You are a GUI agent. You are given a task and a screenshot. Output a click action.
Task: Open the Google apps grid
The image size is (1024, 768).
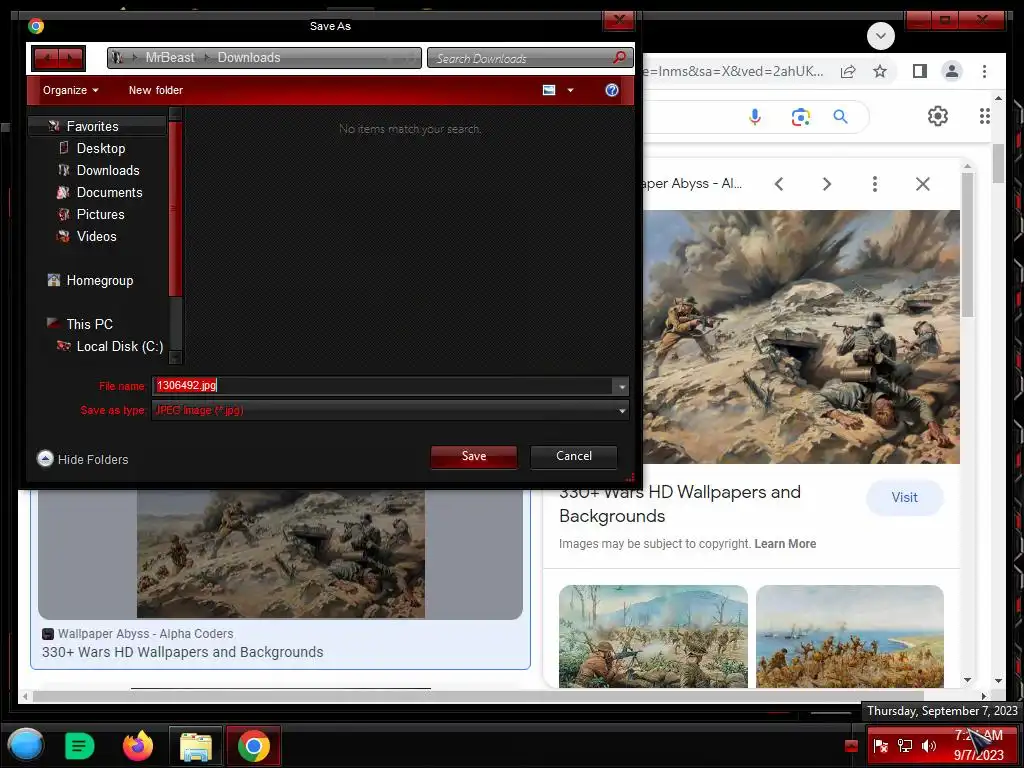click(984, 116)
